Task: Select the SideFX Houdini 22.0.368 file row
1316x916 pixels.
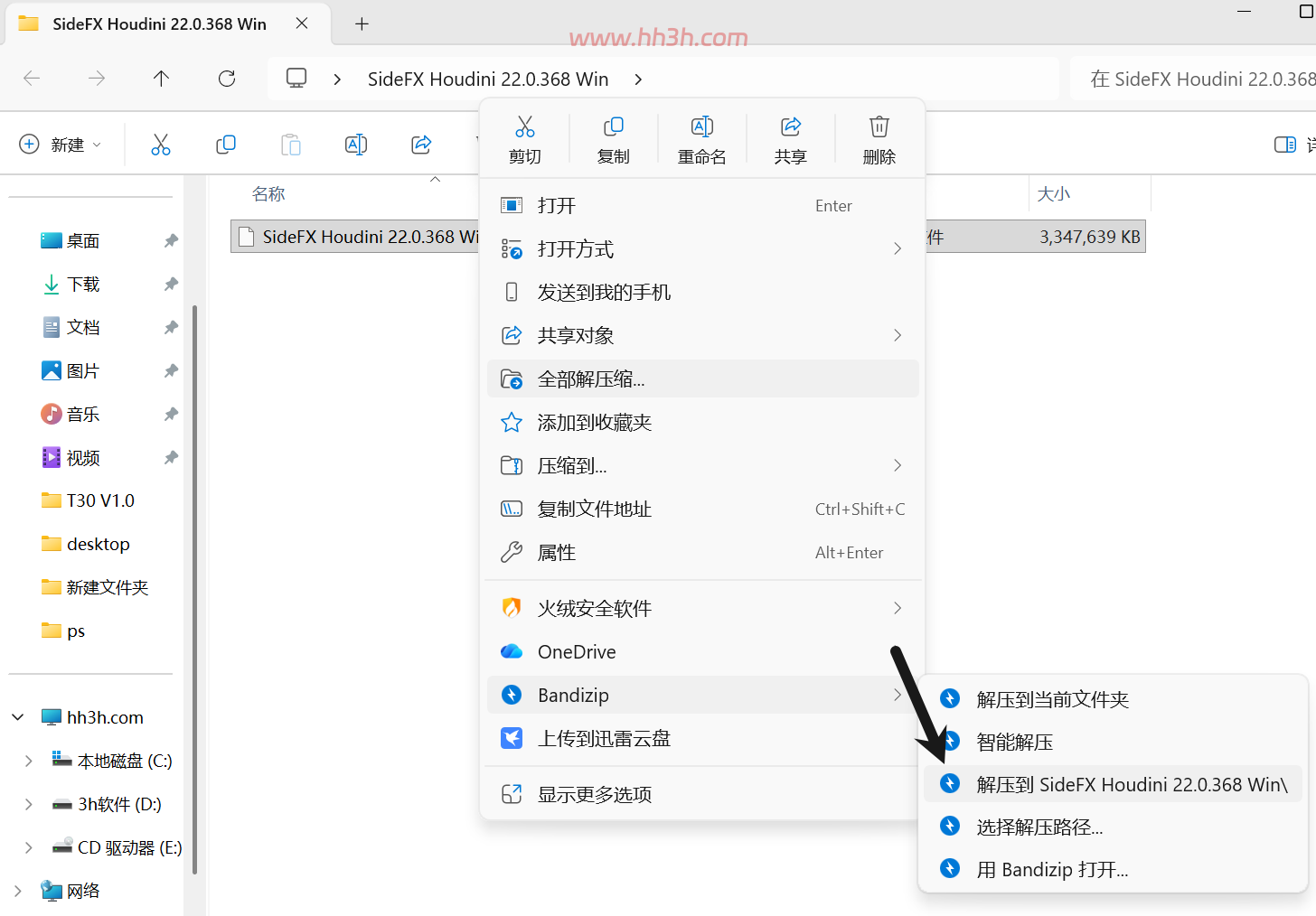Action: (x=688, y=237)
